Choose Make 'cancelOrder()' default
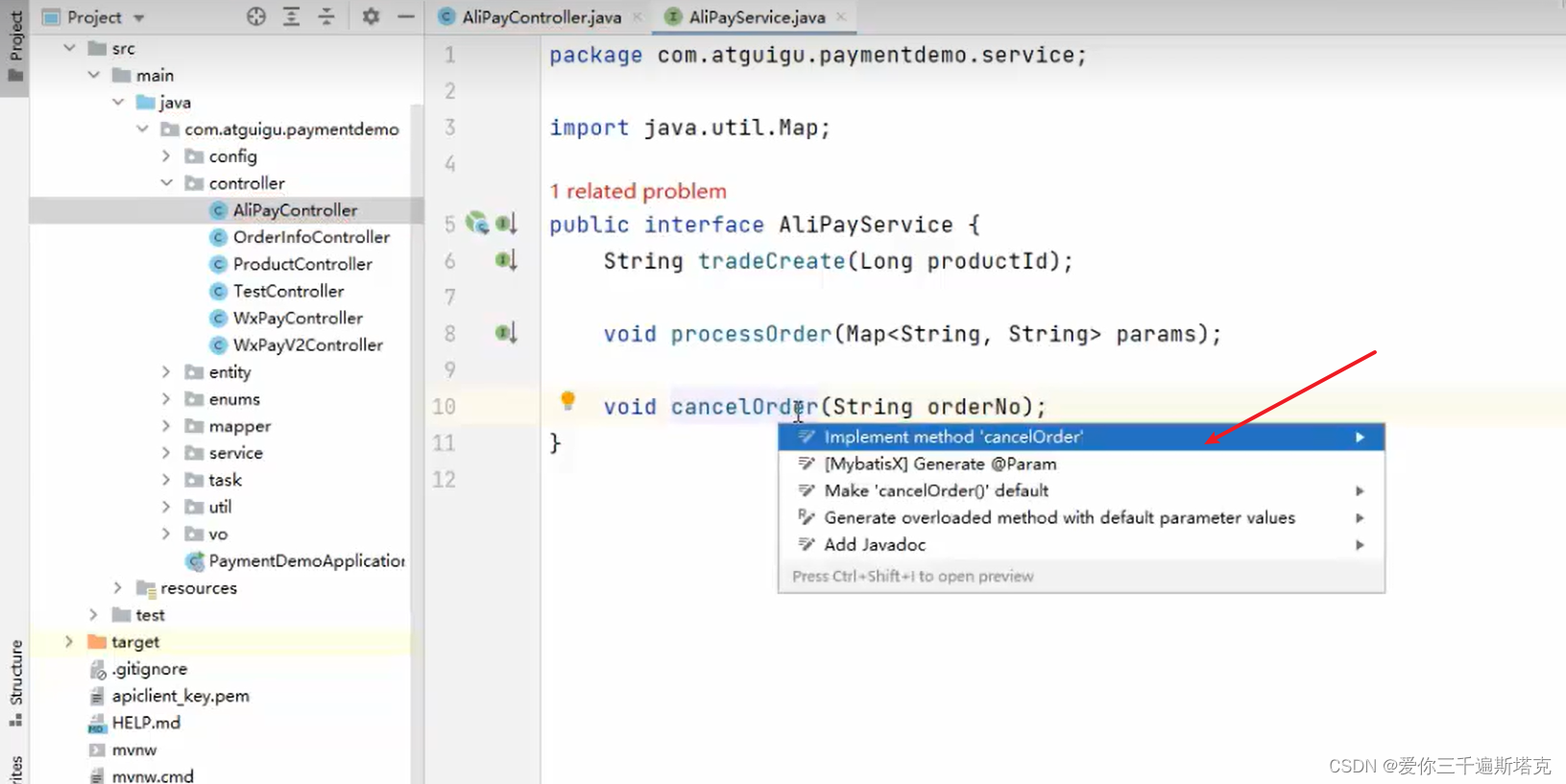The width and height of the screenshot is (1566, 784). click(x=1081, y=490)
